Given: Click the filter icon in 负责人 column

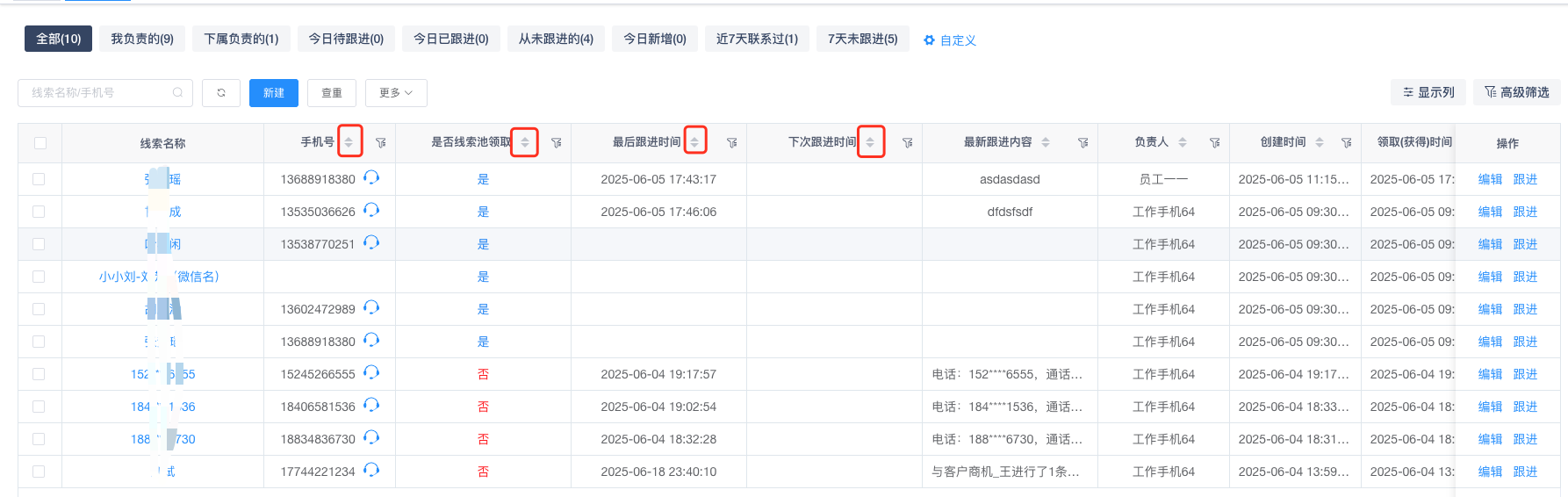Looking at the screenshot, I should point(1215,142).
